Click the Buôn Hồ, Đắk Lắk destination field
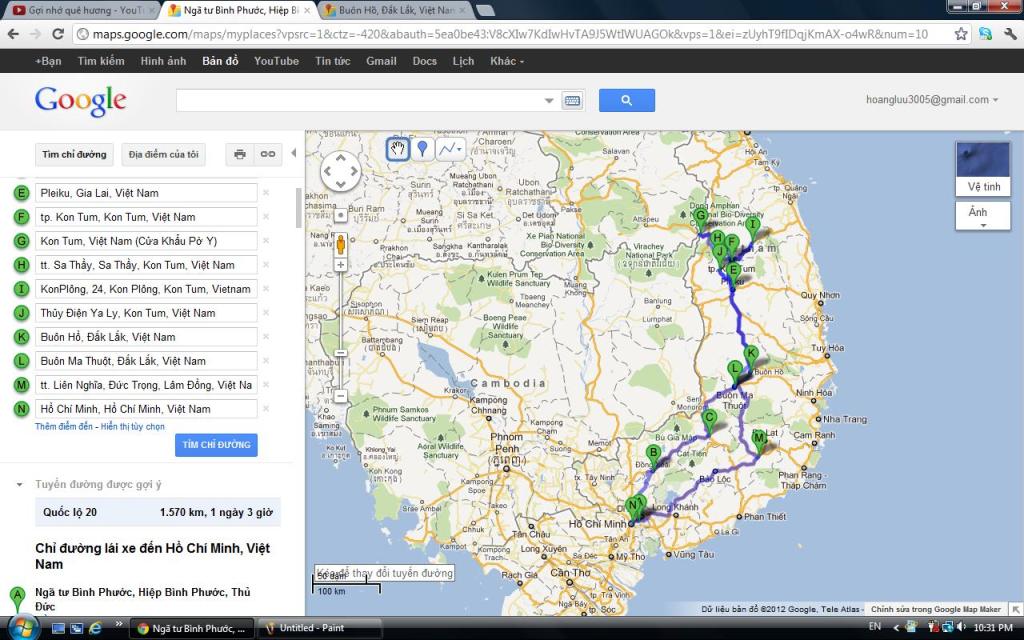Screen dimensions: 1024x640 [146, 337]
